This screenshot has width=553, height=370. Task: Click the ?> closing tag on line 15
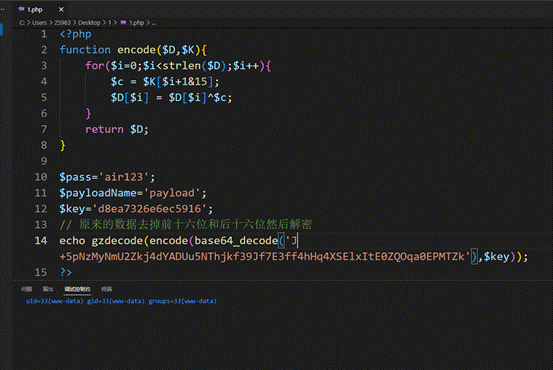coord(66,272)
